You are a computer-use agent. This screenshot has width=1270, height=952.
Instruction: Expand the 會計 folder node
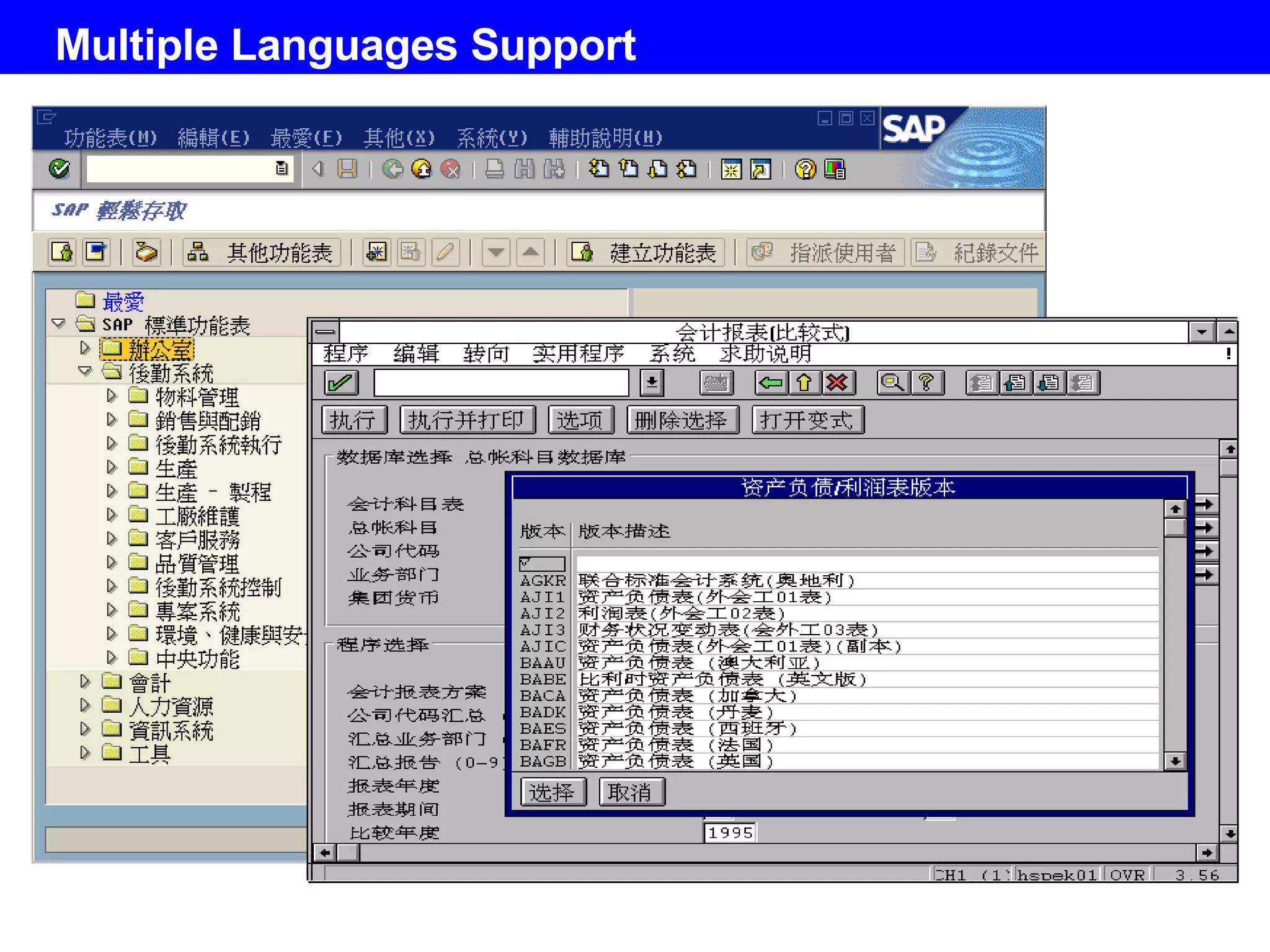tap(85, 682)
